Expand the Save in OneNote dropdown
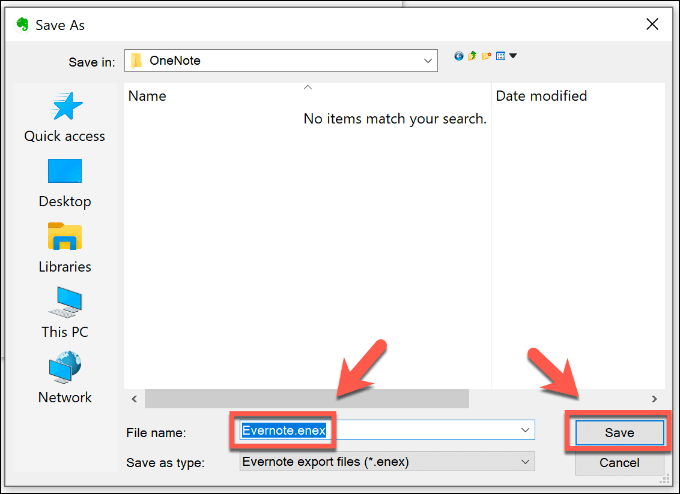 click(x=428, y=61)
